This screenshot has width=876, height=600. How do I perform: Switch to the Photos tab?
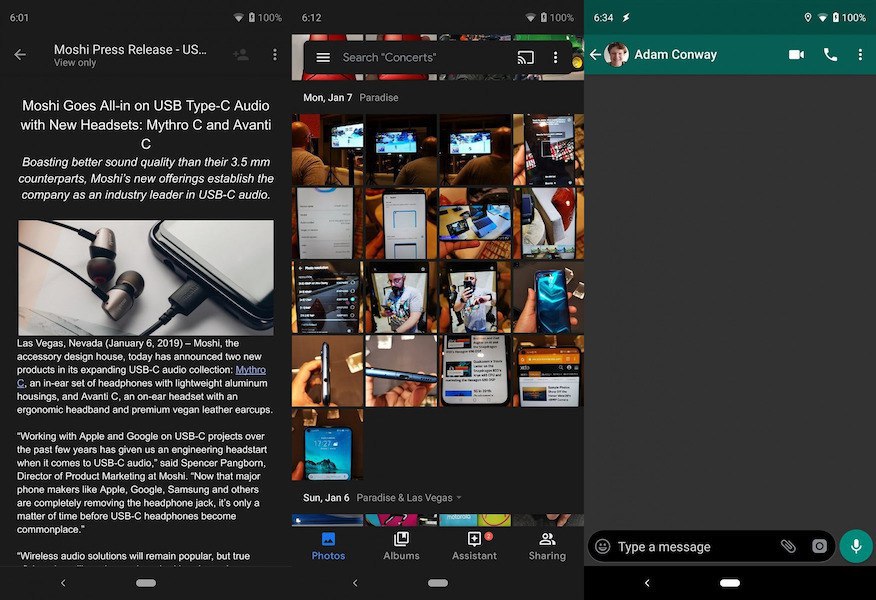coord(328,546)
